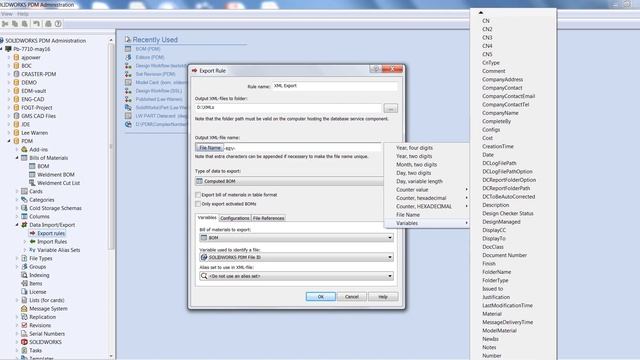This screenshot has height=360, width=640.
Task: Click the Help question mark toolbar icon
Action: pos(58,24)
